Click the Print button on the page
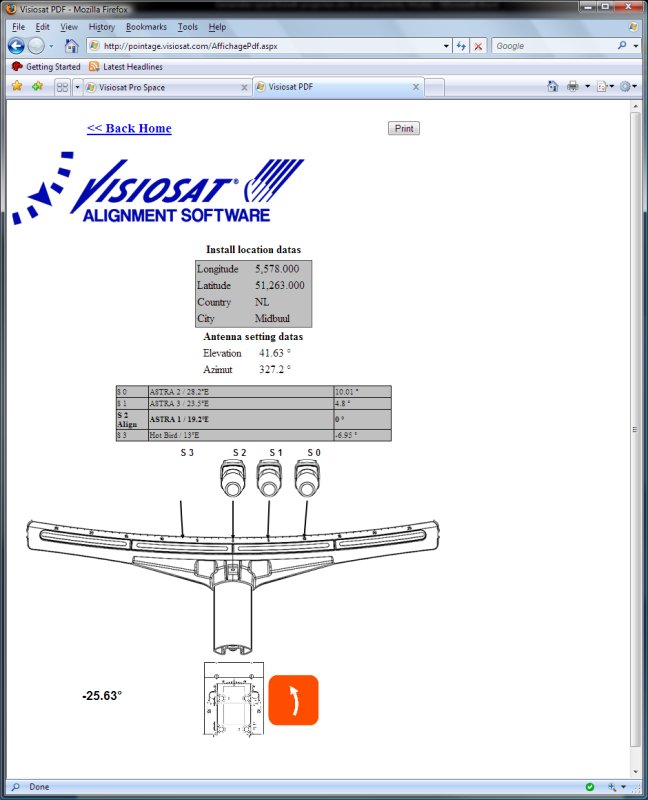The height and width of the screenshot is (800, 648). [404, 128]
